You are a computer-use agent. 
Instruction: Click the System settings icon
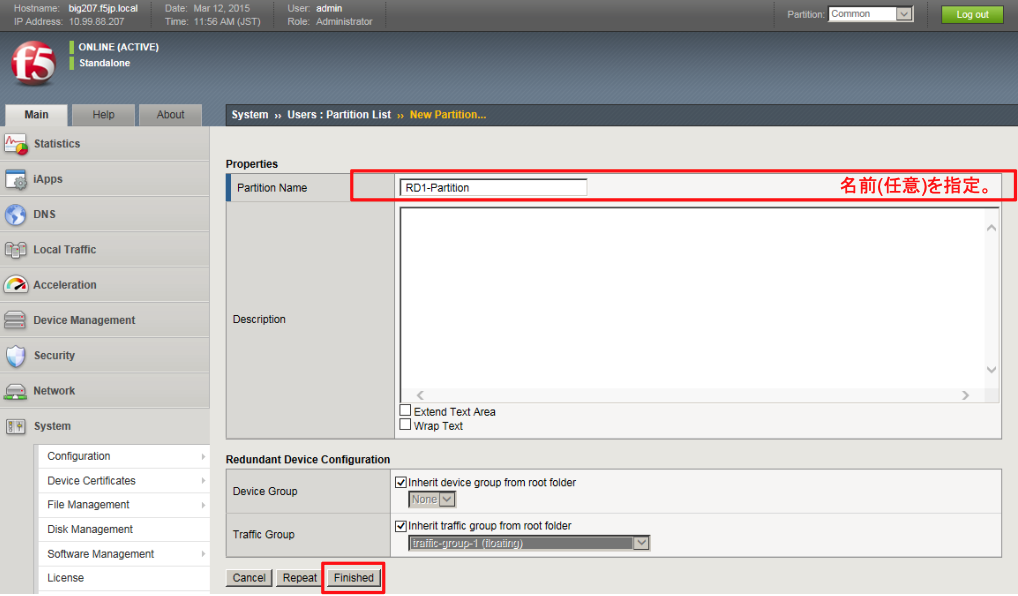(16, 427)
